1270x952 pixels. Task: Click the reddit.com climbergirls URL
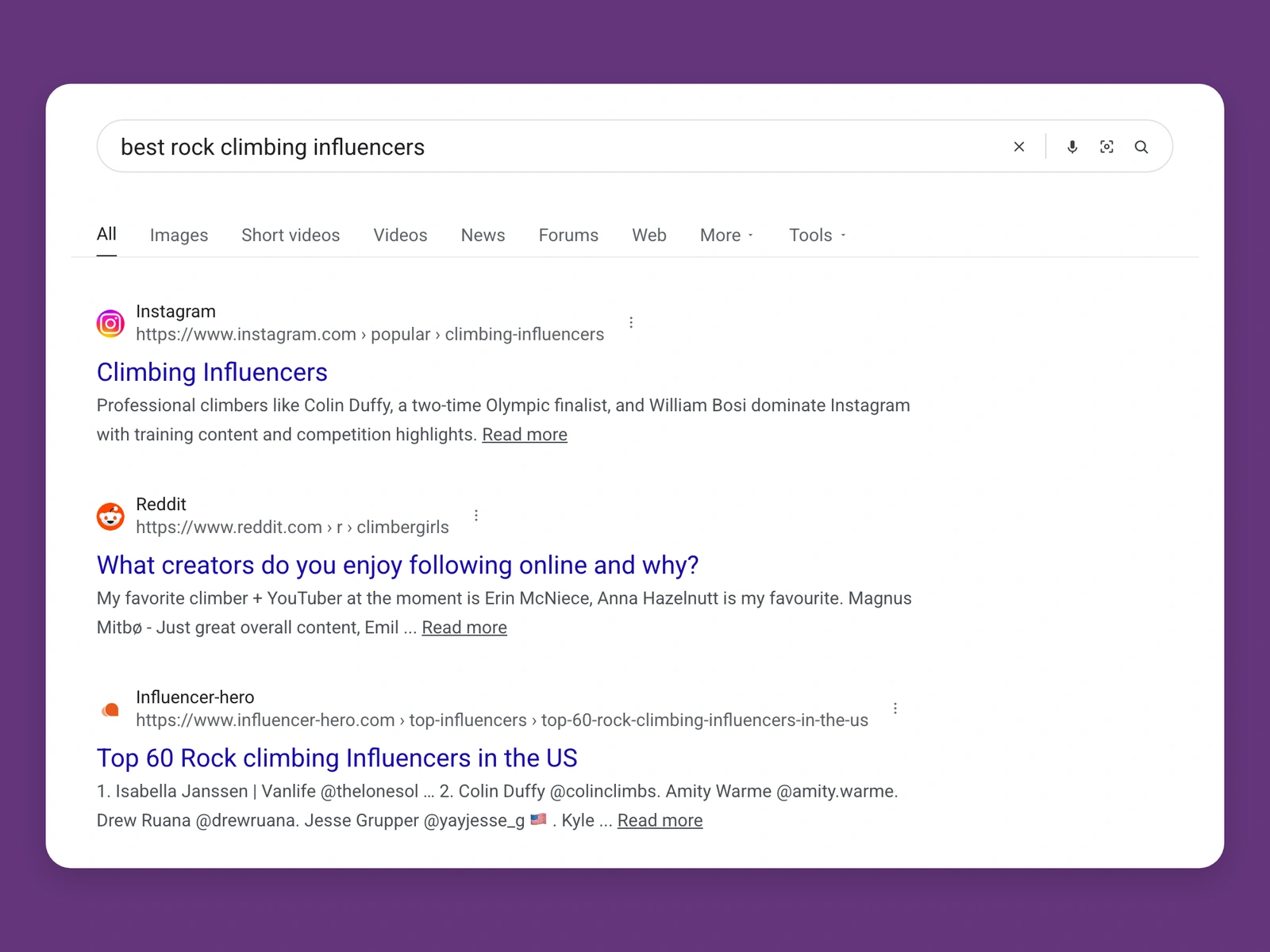[x=292, y=527]
